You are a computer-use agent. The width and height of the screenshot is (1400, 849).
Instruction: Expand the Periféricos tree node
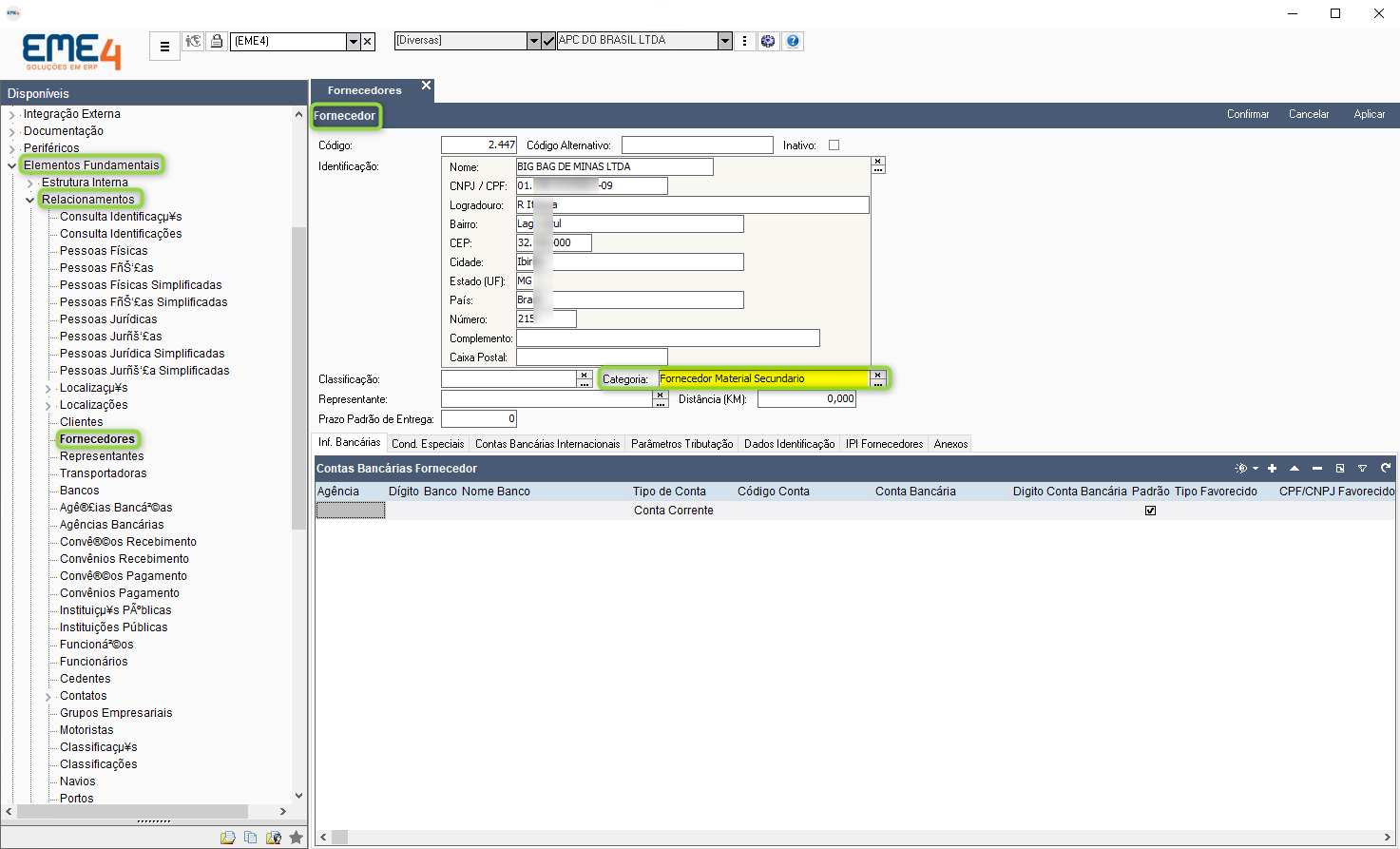pyautogui.click(x=12, y=148)
